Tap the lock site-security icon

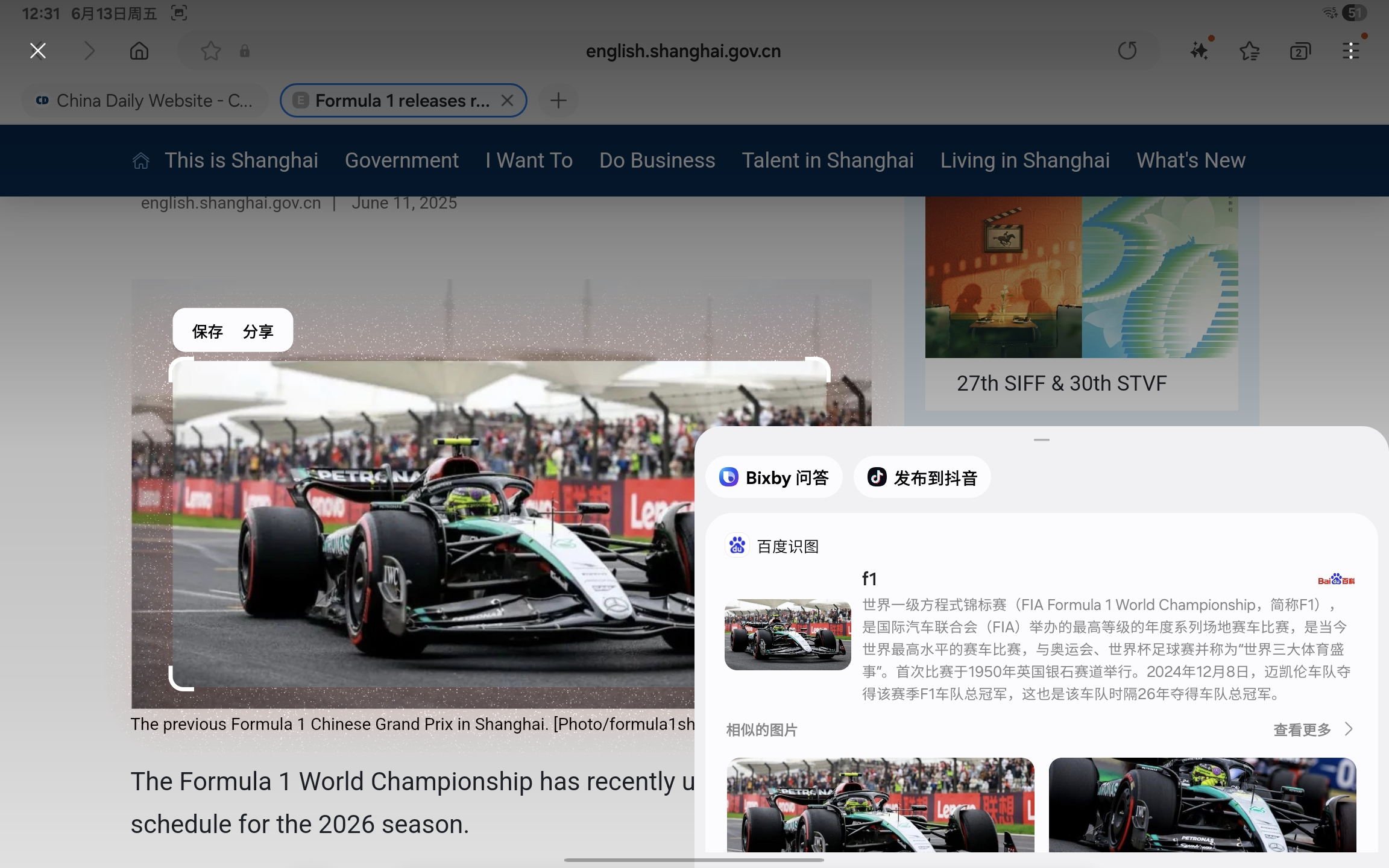click(245, 51)
